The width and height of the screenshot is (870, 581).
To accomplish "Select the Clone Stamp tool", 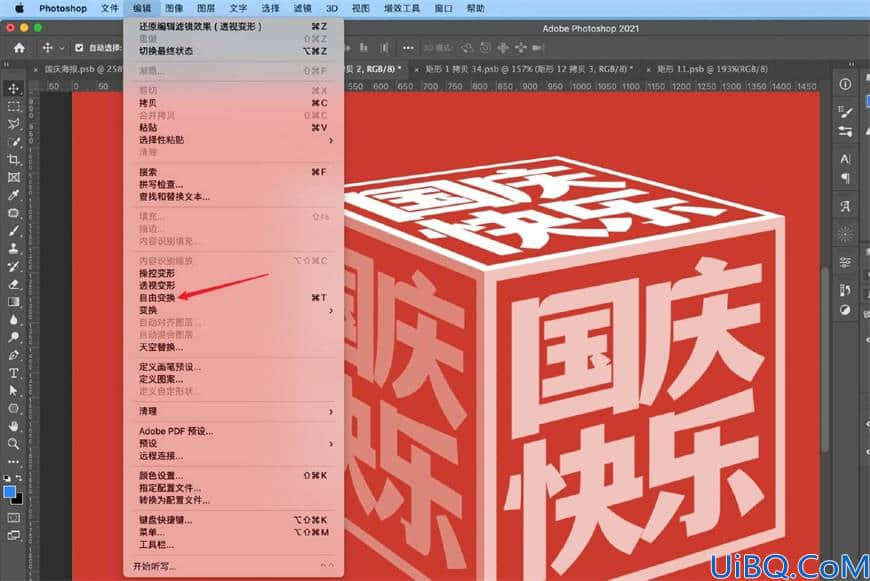I will (x=13, y=249).
